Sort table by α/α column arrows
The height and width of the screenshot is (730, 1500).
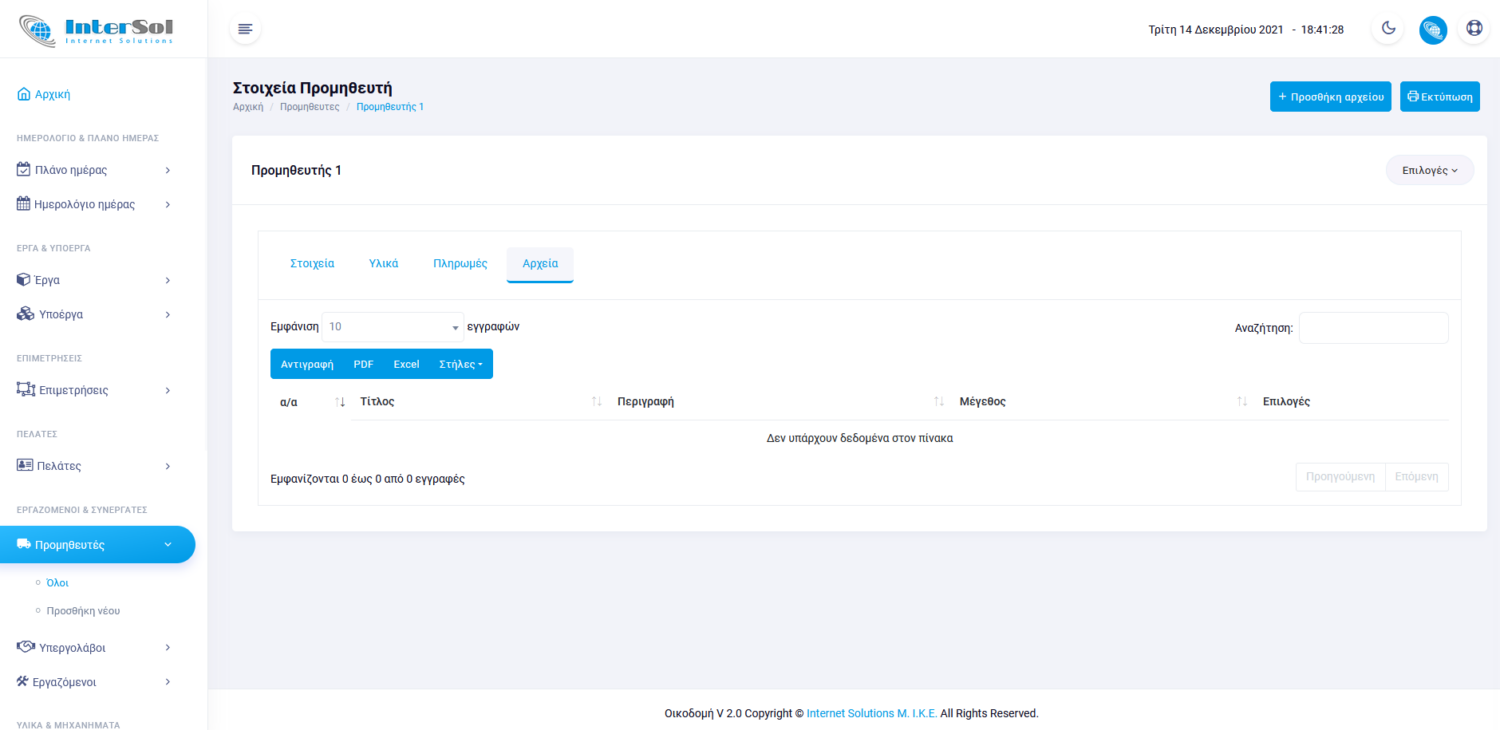339,402
